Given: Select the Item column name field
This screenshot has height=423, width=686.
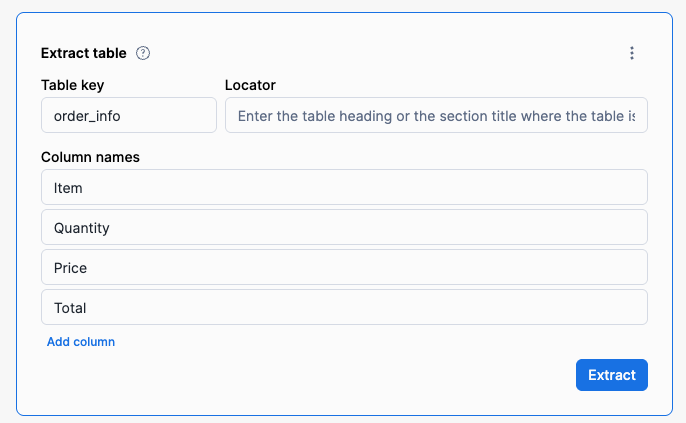Looking at the screenshot, I should pos(344,187).
